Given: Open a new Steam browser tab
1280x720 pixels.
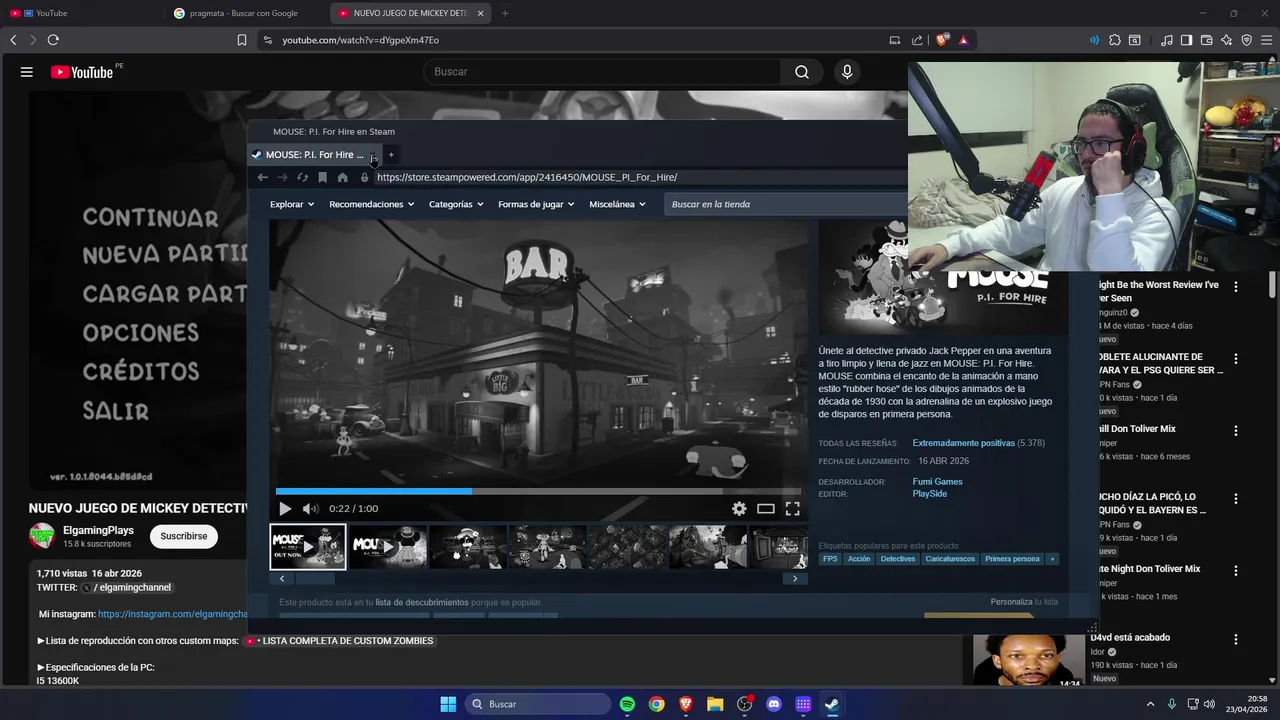Looking at the screenshot, I should 391,155.
